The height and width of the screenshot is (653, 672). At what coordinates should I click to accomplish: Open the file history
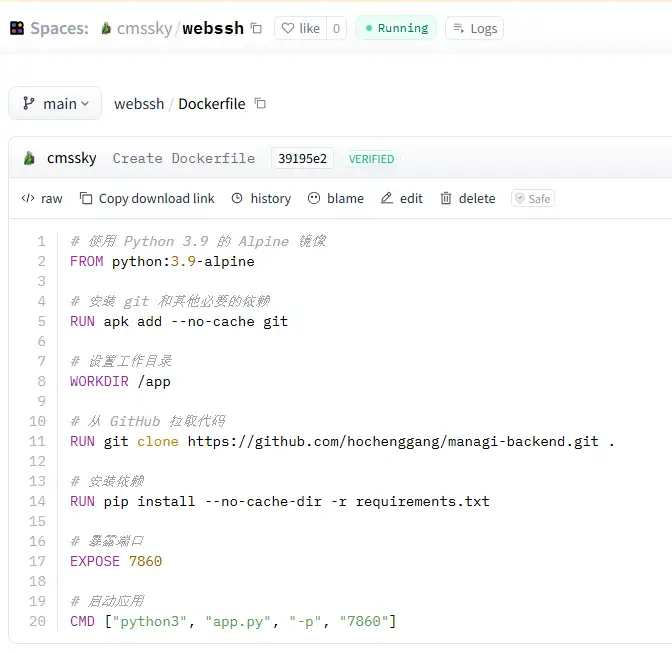pos(261,198)
